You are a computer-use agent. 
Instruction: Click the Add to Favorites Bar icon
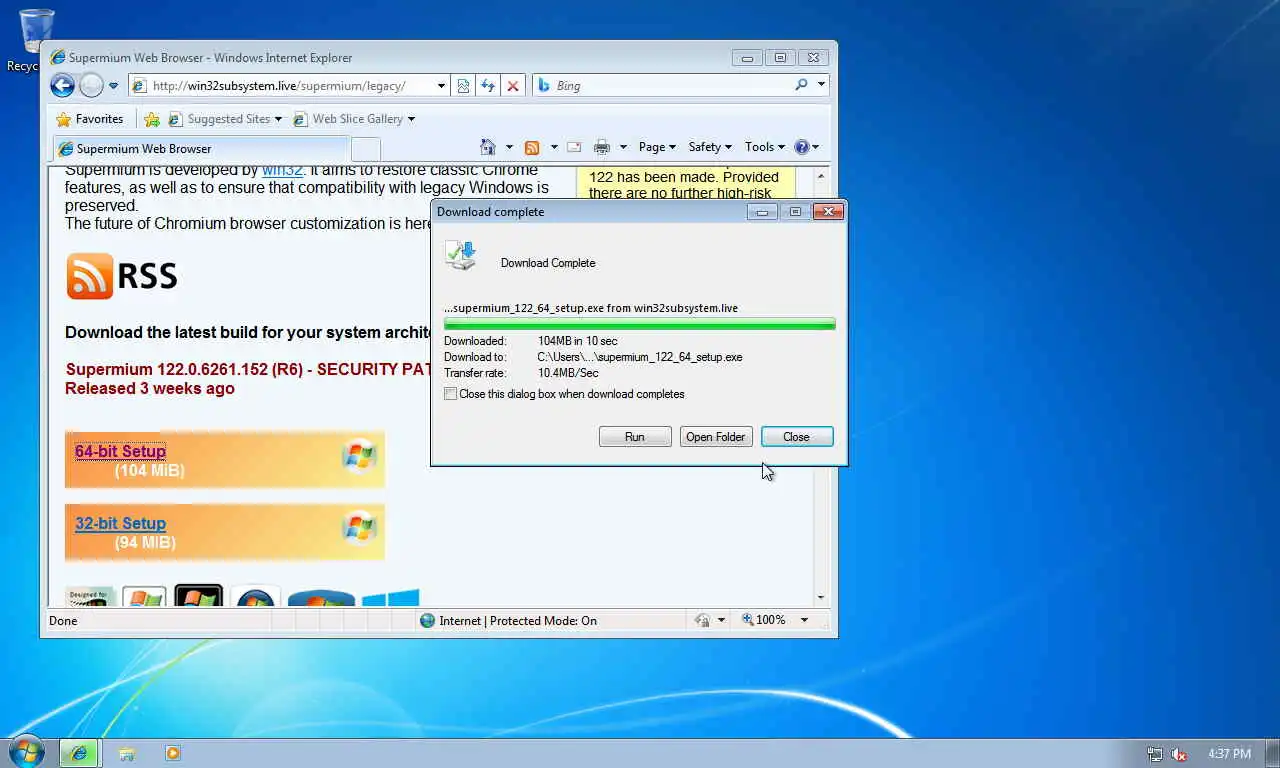152,119
